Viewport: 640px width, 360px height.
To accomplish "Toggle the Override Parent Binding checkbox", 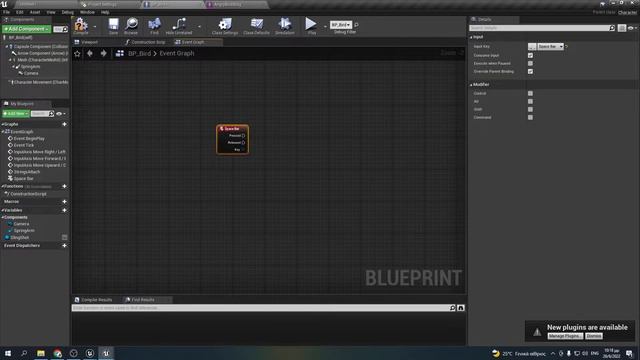I will pyautogui.click(x=530, y=71).
